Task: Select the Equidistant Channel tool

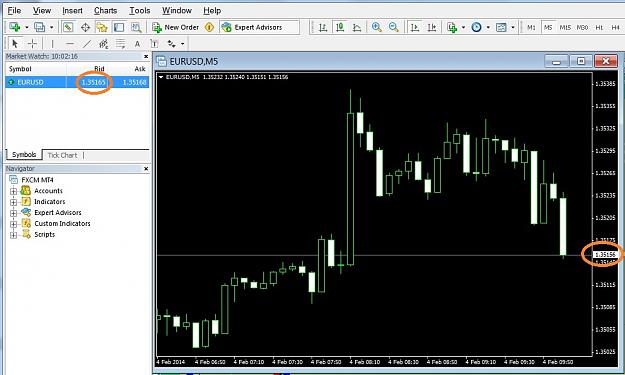Action: [x=104, y=43]
